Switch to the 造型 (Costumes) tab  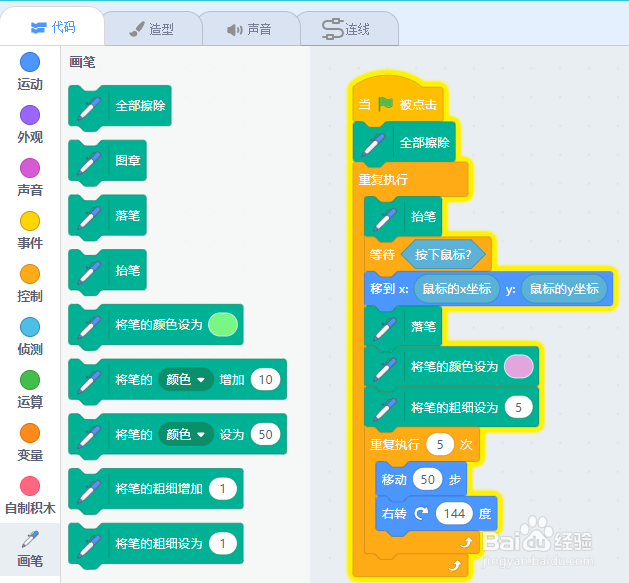point(152,29)
